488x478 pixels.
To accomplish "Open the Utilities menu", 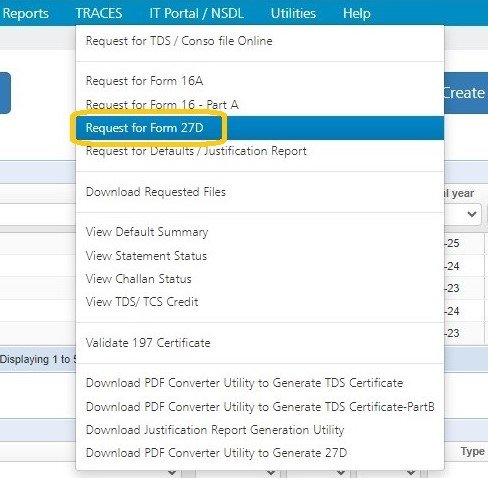I will [x=293, y=13].
